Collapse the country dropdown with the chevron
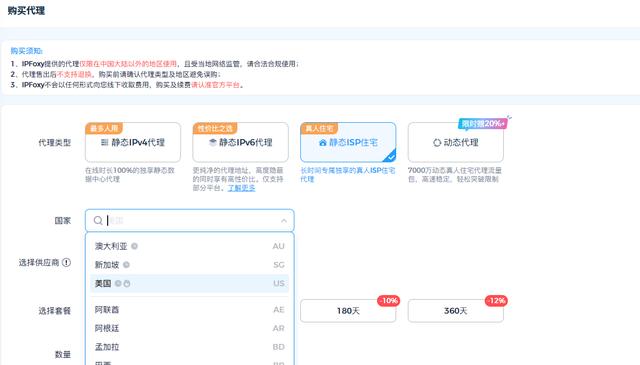640x365 pixels. pos(284,220)
